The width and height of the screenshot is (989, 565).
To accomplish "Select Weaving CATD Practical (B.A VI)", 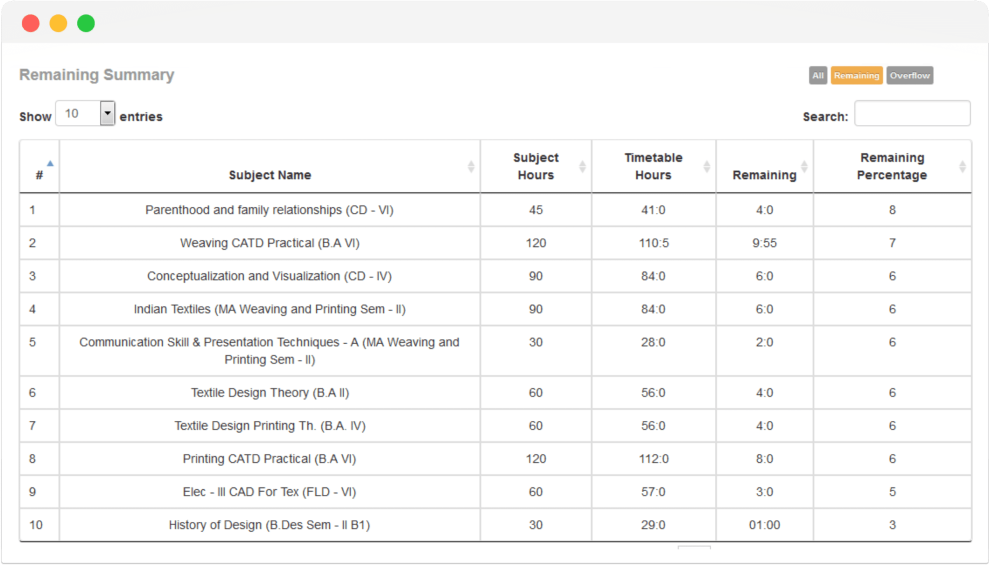I will pyautogui.click(x=269, y=243).
